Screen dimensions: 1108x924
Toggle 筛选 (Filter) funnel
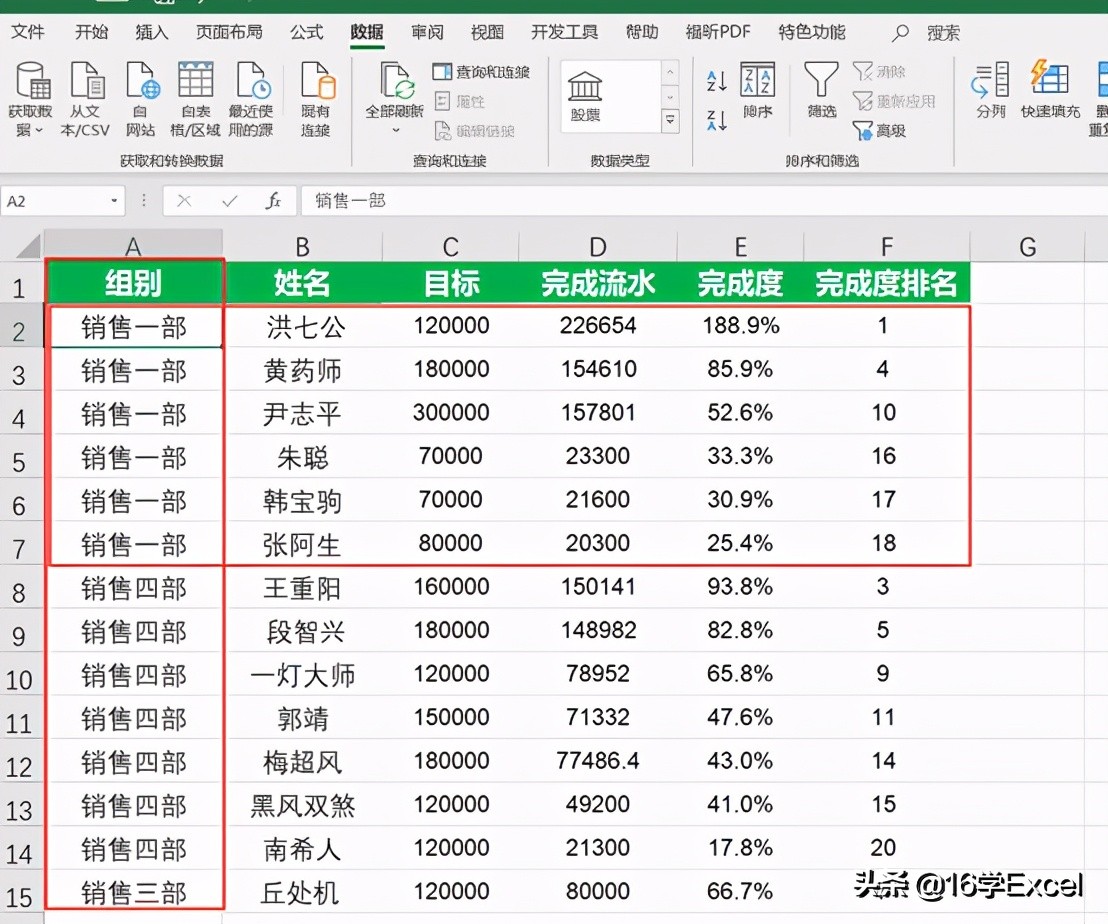click(821, 90)
